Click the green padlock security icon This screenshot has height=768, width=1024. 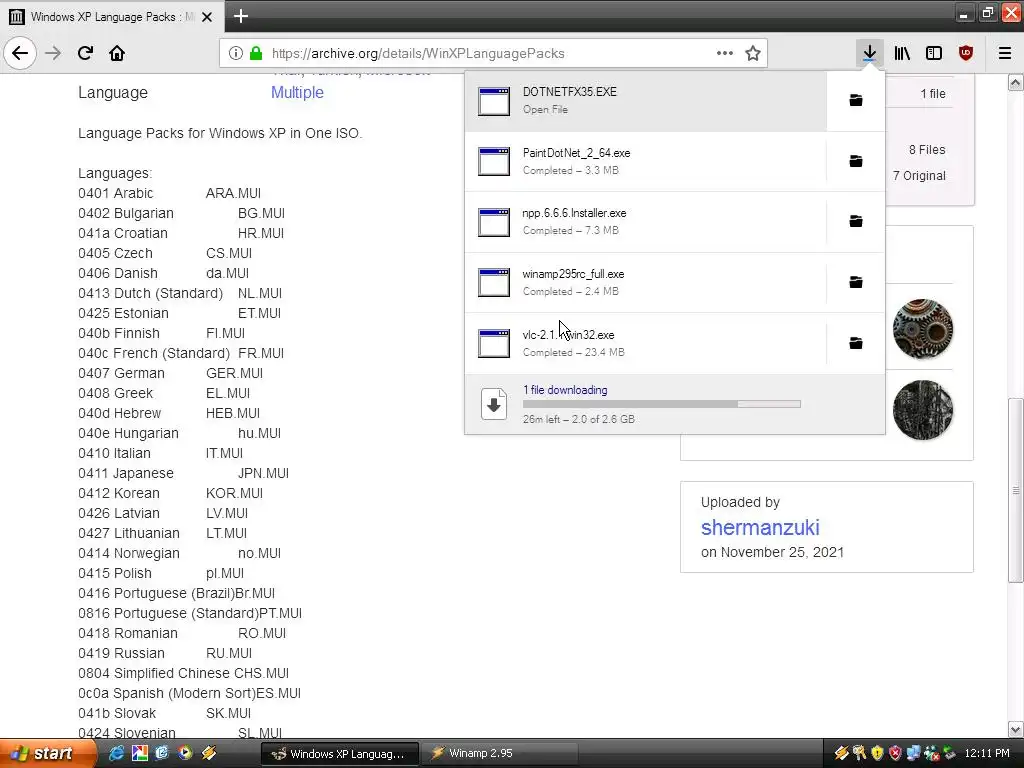pyautogui.click(x=256, y=53)
